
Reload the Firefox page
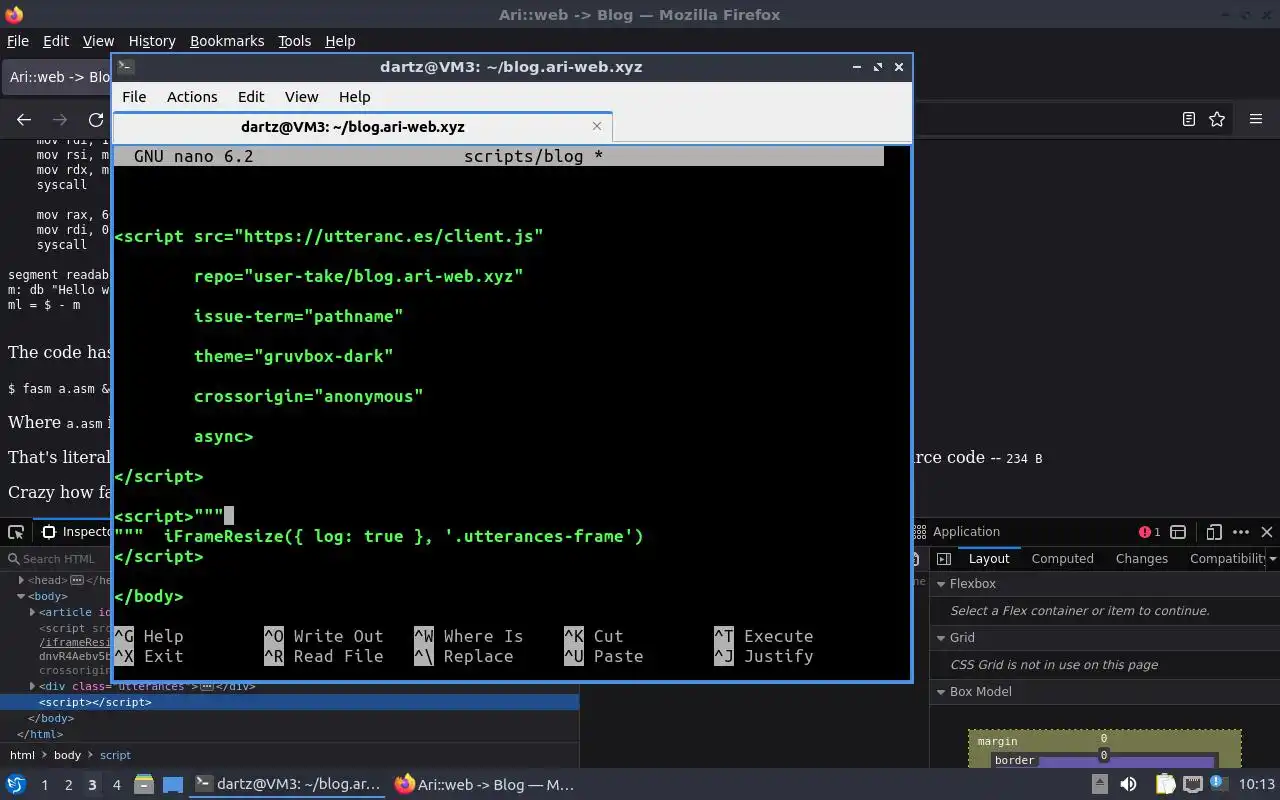96,119
